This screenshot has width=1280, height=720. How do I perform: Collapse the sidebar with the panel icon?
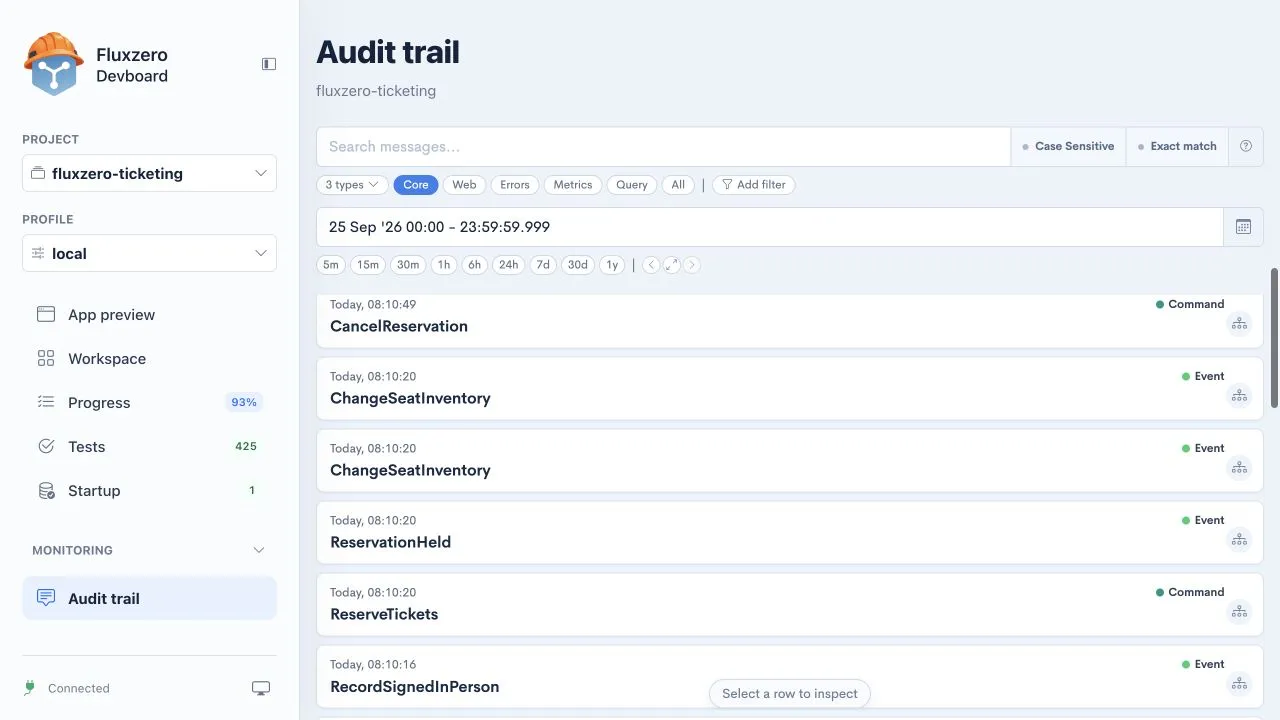pos(269,64)
